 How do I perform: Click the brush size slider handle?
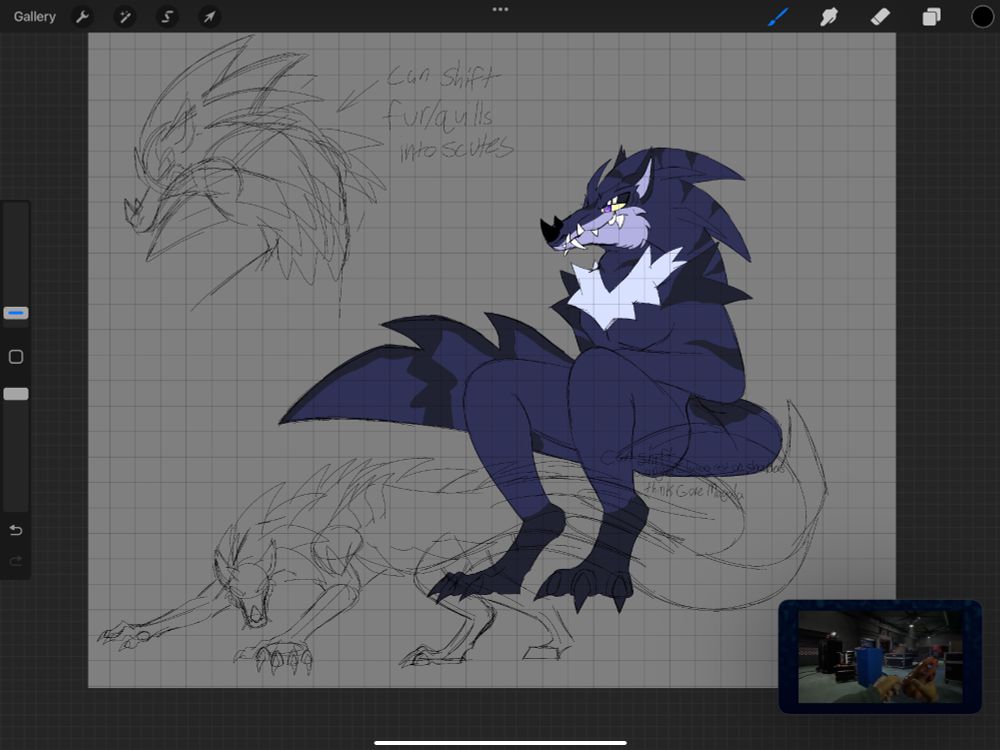click(16, 313)
